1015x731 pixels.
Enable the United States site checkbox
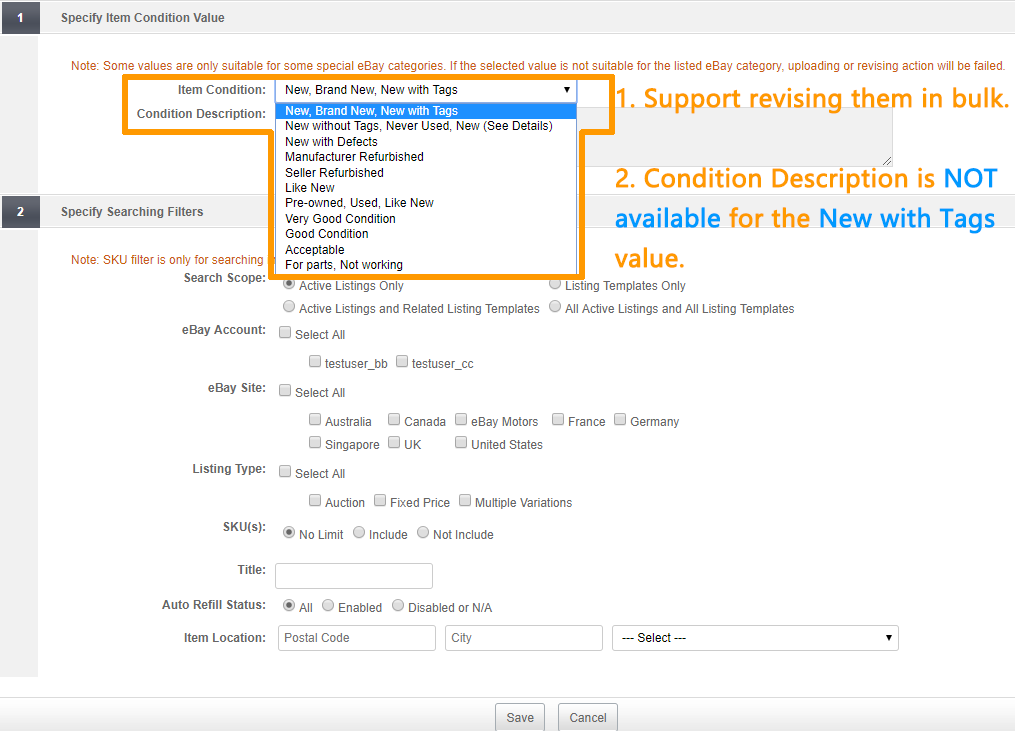click(x=461, y=442)
